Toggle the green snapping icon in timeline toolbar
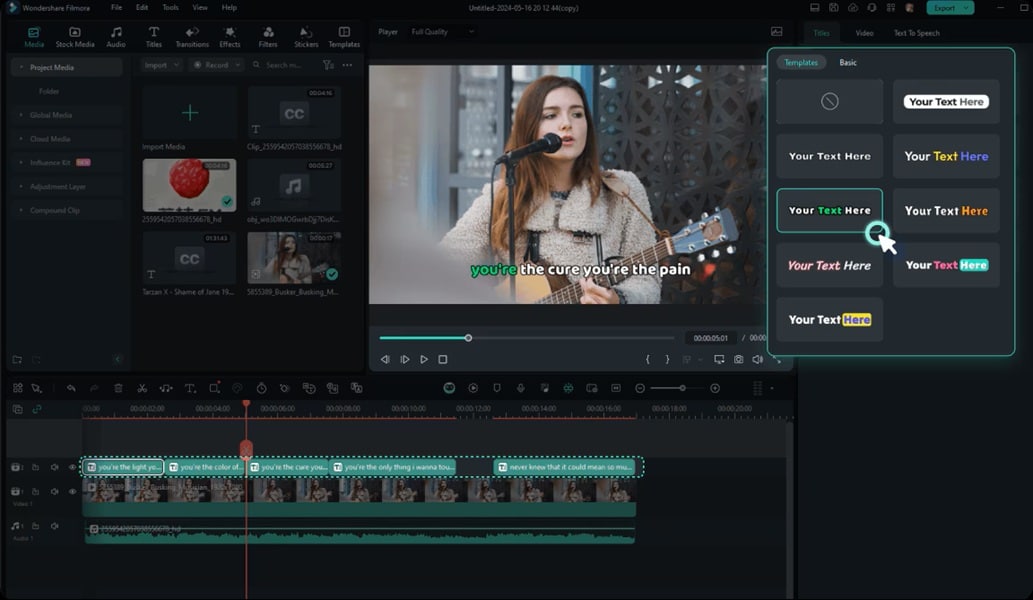 (x=568, y=388)
